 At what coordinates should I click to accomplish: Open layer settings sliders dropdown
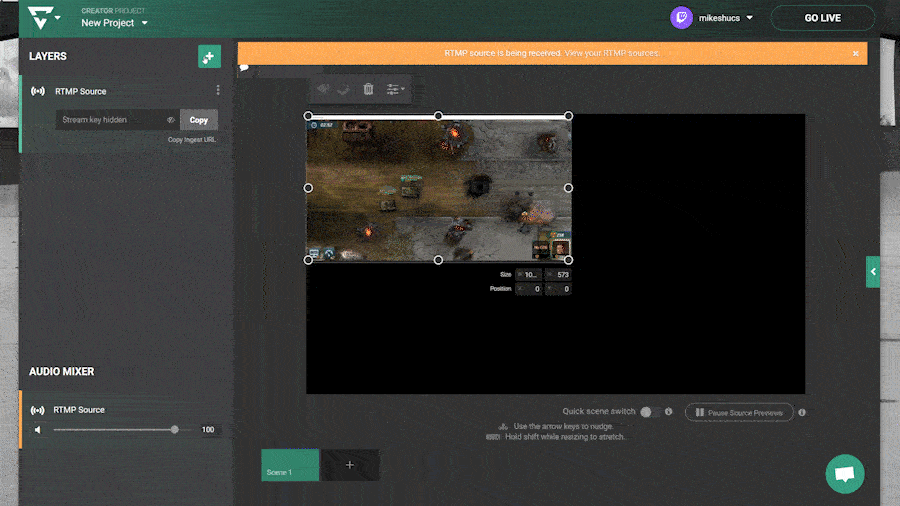pyautogui.click(x=395, y=89)
